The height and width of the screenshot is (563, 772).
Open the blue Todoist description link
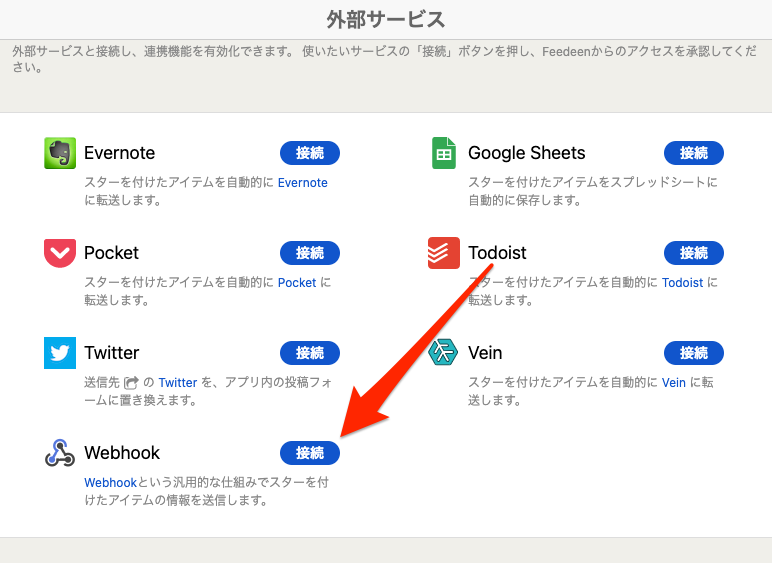click(682, 283)
